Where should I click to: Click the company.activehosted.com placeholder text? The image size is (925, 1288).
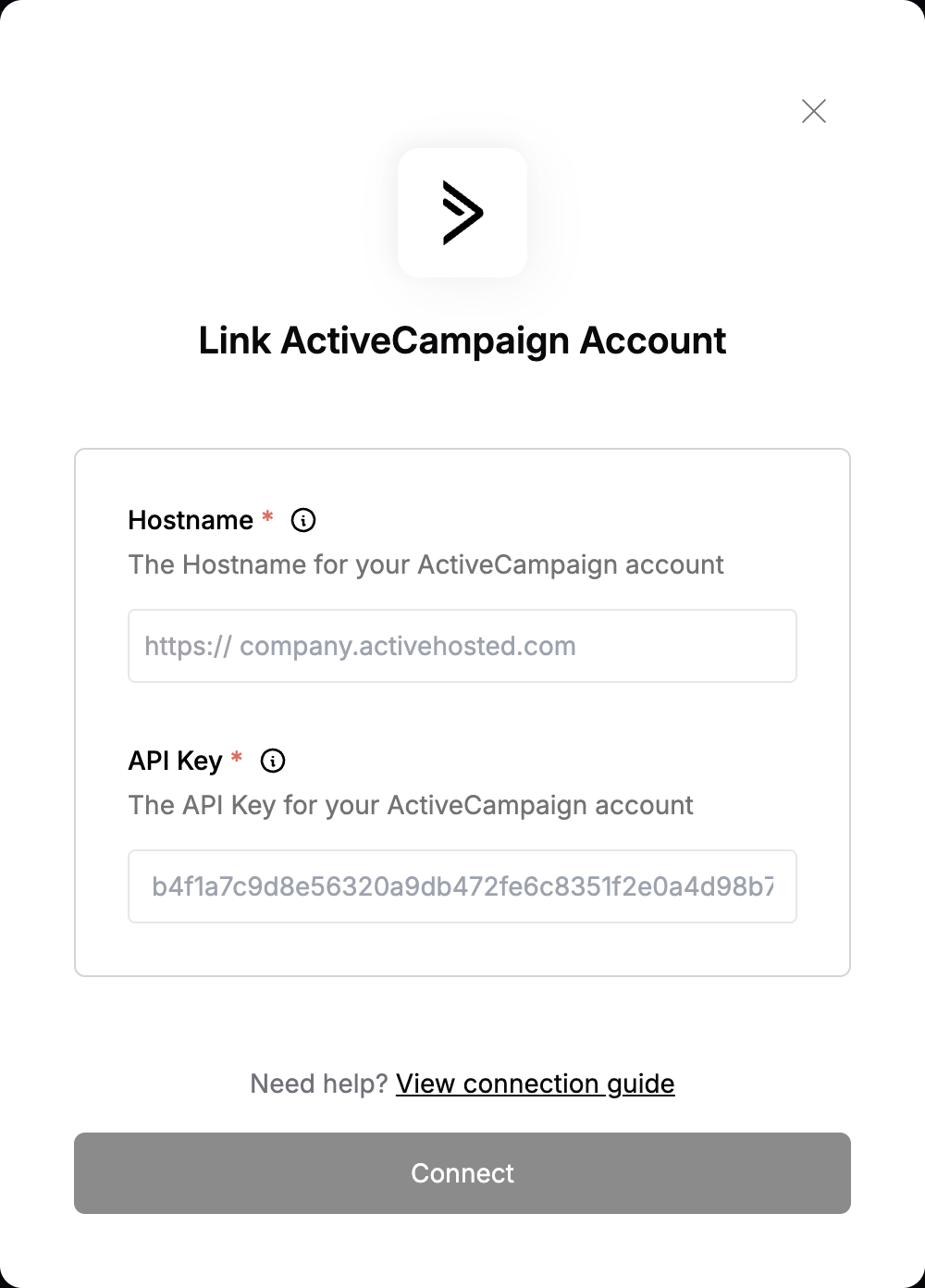tap(408, 646)
